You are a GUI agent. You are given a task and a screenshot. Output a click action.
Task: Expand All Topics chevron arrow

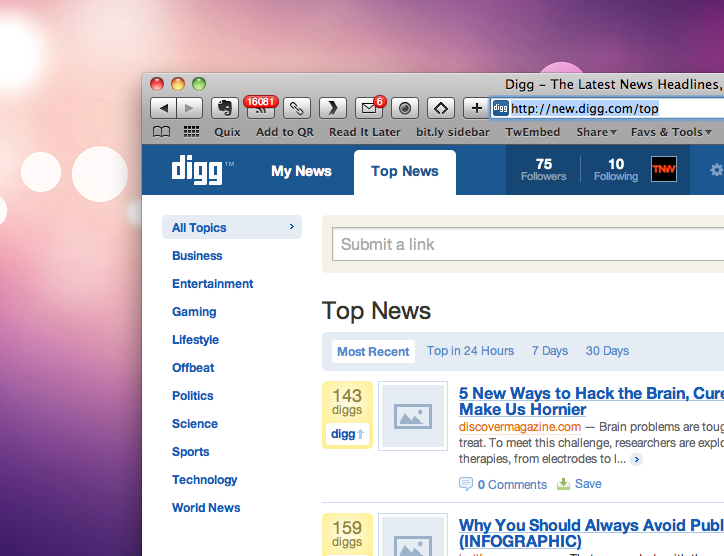291,227
